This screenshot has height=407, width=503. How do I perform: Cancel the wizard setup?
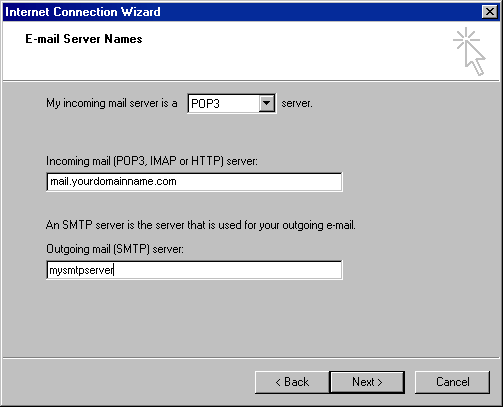point(452,382)
